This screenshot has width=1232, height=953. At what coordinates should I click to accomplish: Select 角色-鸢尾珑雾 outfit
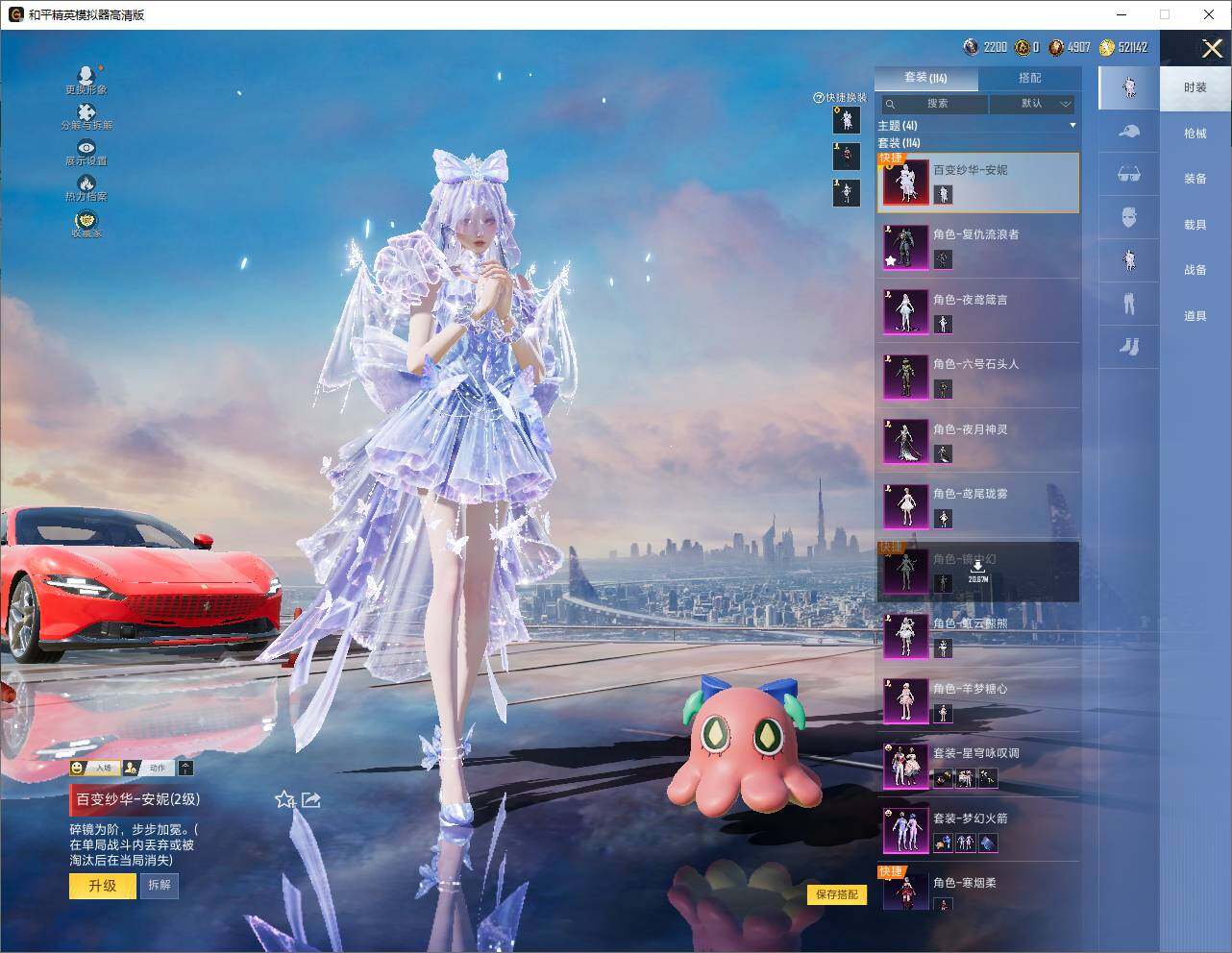pyautogui.click(x=977, y=505)
